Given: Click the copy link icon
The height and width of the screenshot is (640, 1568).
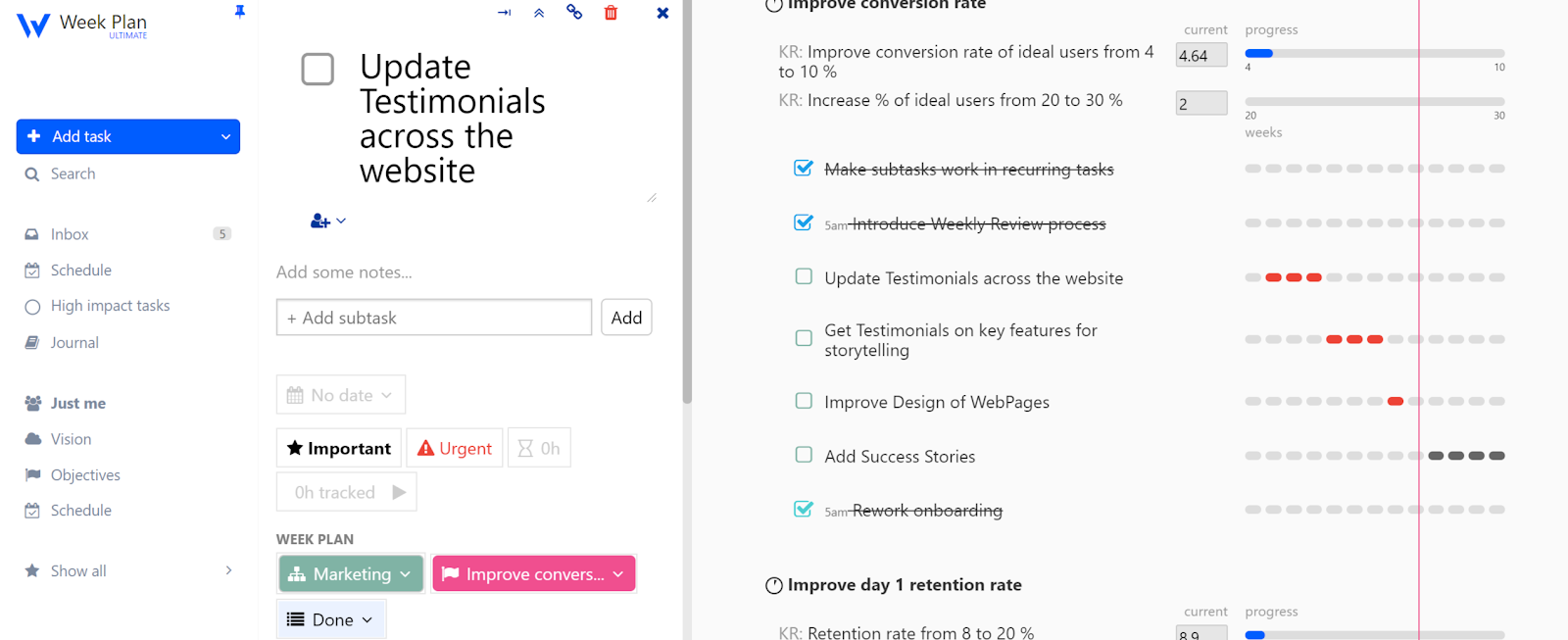Looking at the screenshot, I should [x=574, y=13].
